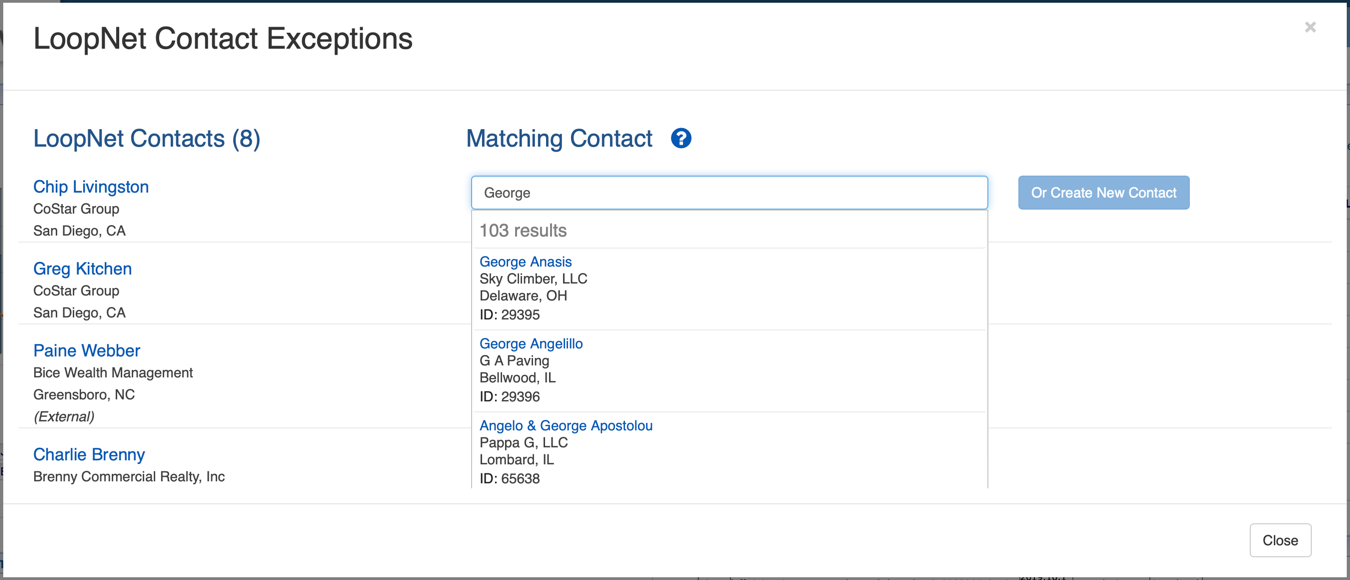1350x580 pixels.
Task: Click the blue help question mark icon
Action: (x=681, y=139)
